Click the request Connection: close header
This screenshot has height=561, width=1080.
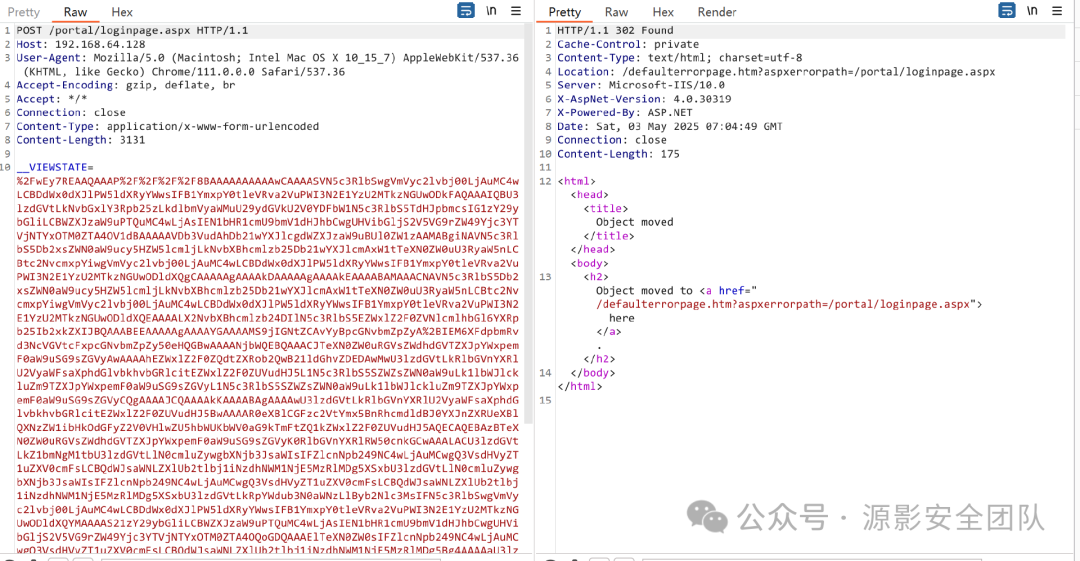(x=71, y=112)
